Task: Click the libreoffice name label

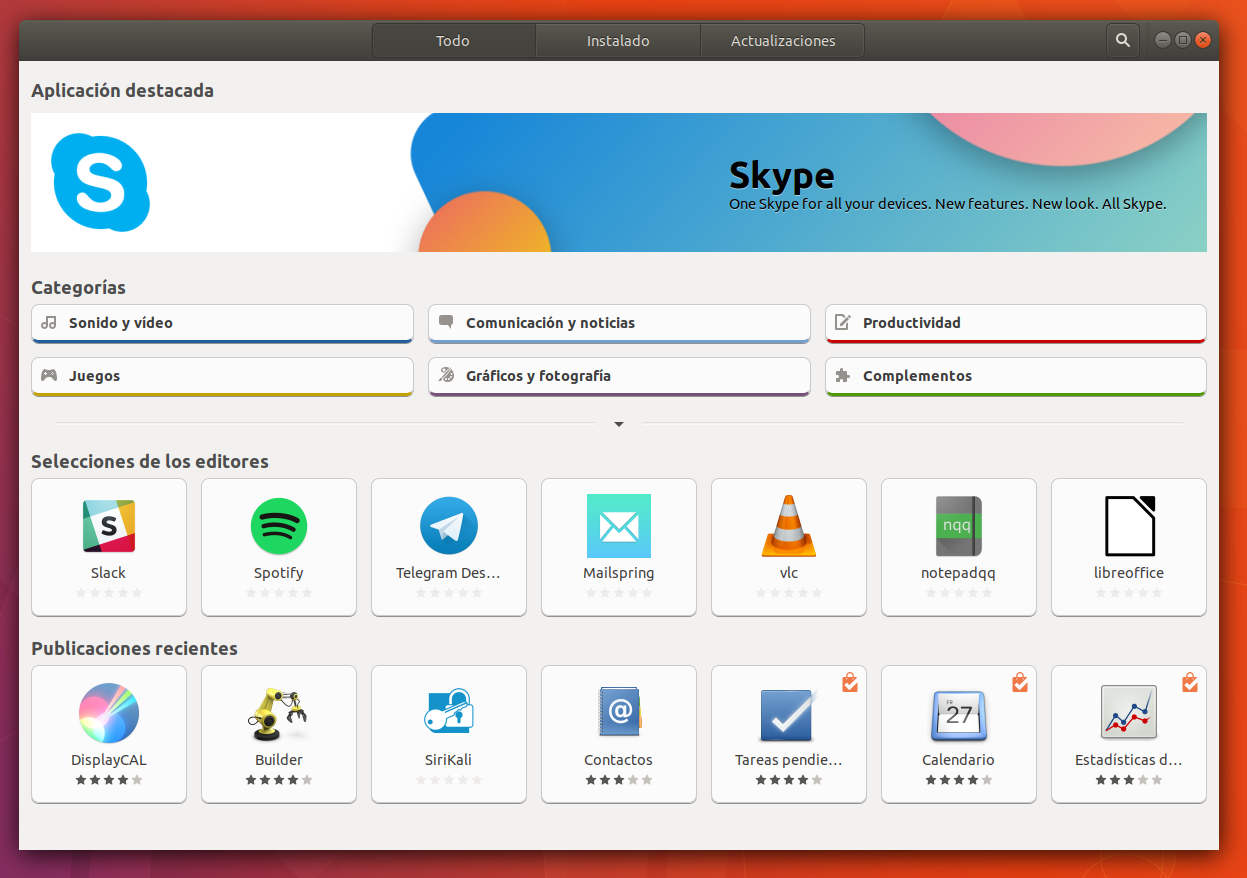Action: [1129, 573]
